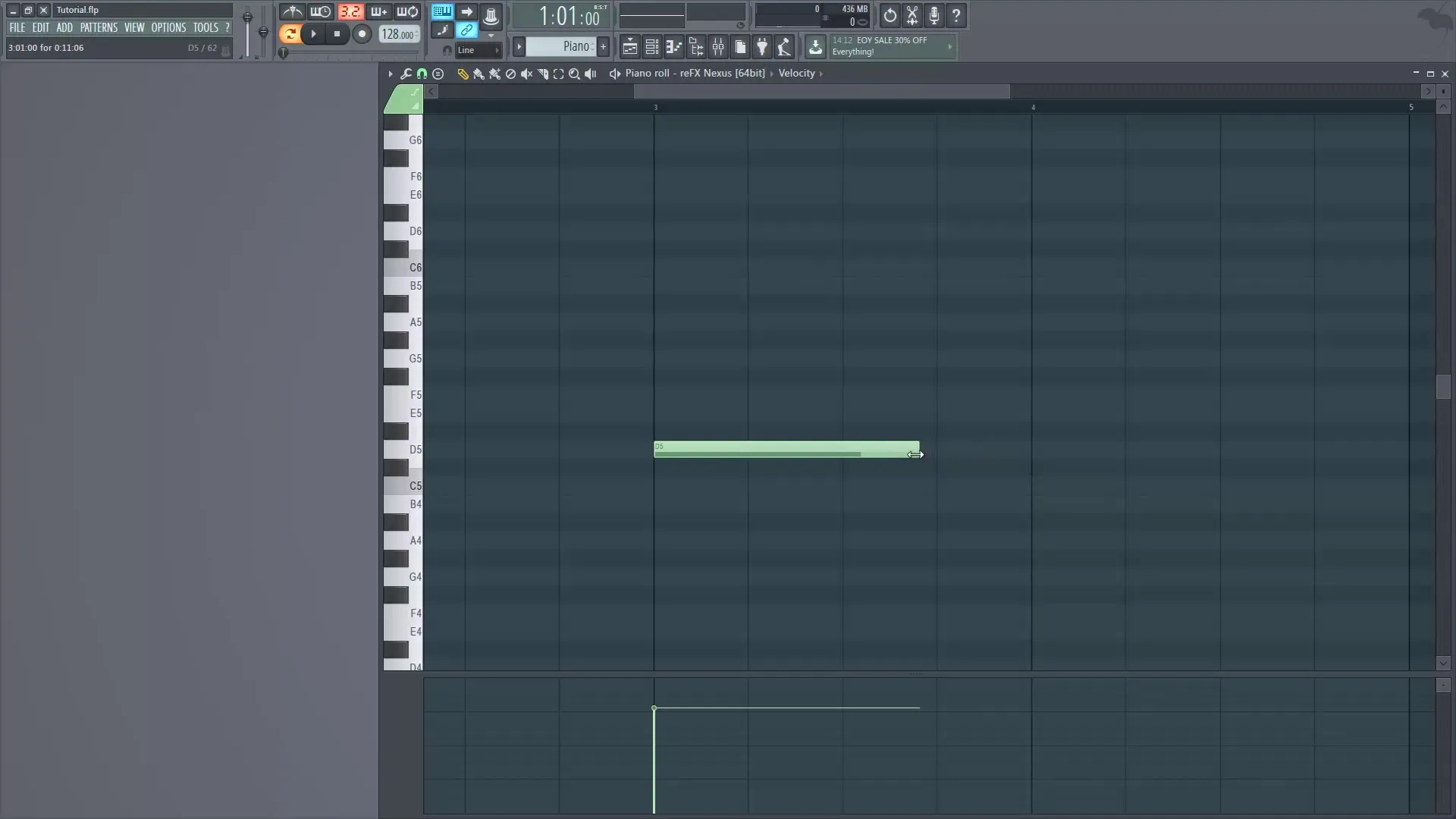Open the Piano roll tools wrench menu
Screen dimensions: 1456x819
406,74
